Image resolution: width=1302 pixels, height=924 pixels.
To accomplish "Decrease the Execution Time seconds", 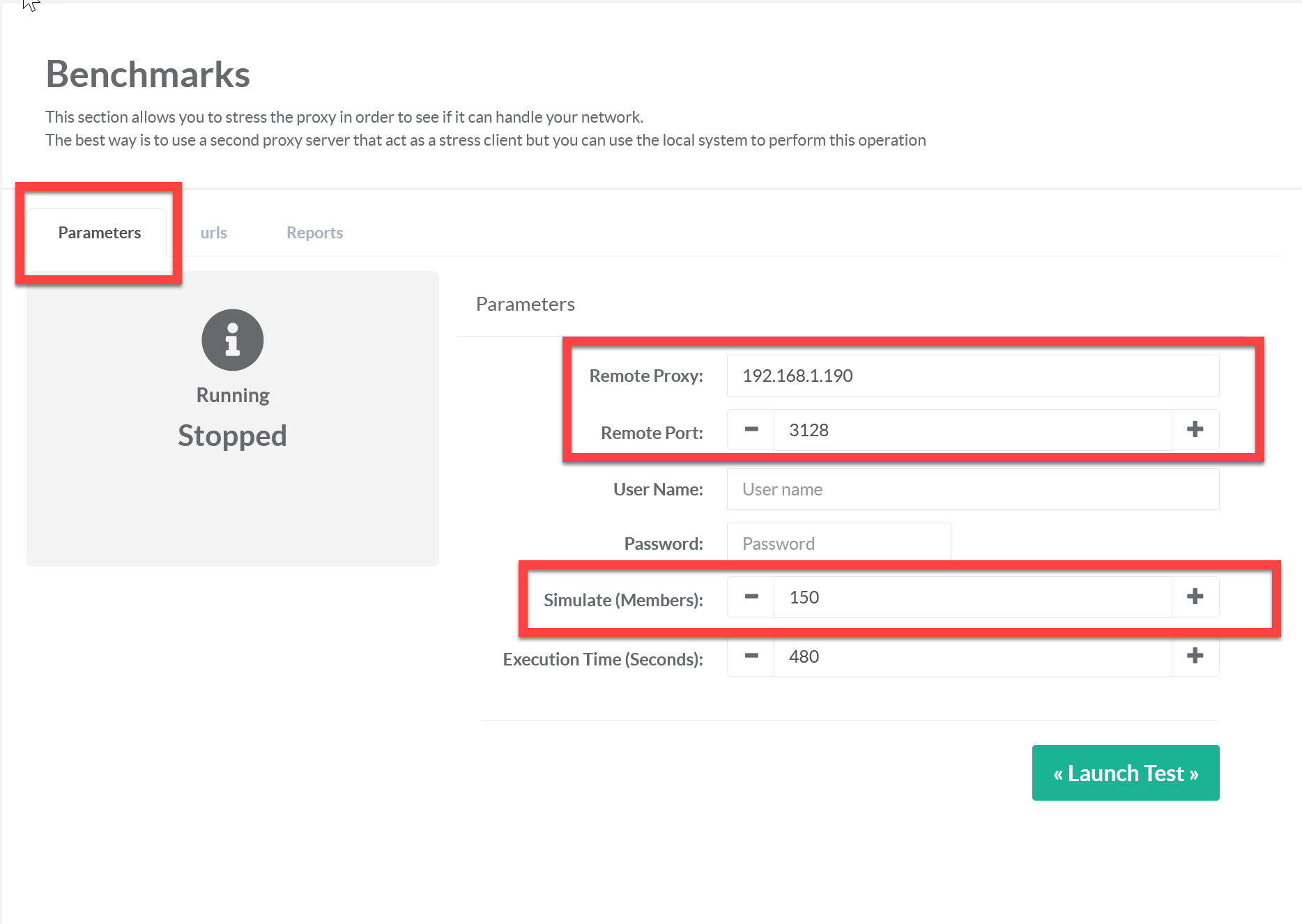I will pyautogui.click(x=751, y=656).
